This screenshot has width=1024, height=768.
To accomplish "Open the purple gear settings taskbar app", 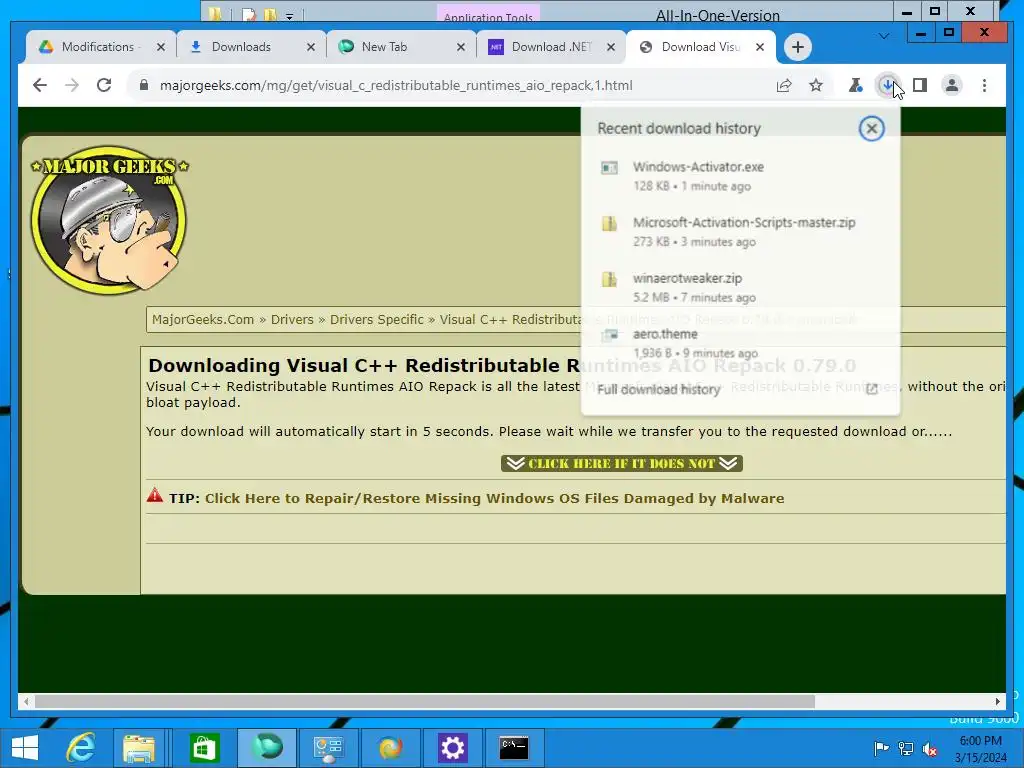I will (x=453, y=748).
